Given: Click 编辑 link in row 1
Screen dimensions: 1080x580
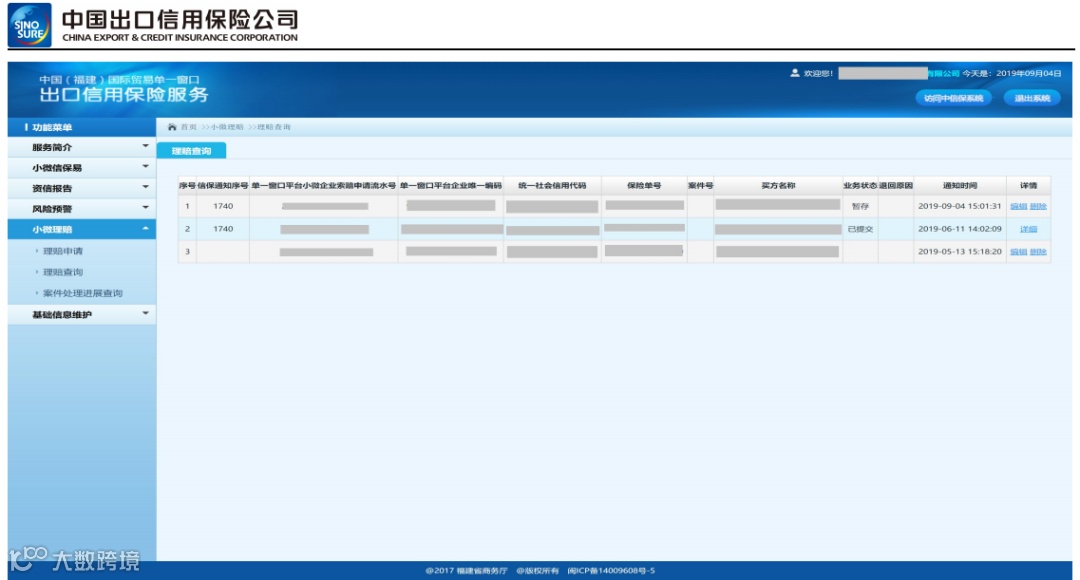Looking at the screenshot, I should coord(1018,207).
